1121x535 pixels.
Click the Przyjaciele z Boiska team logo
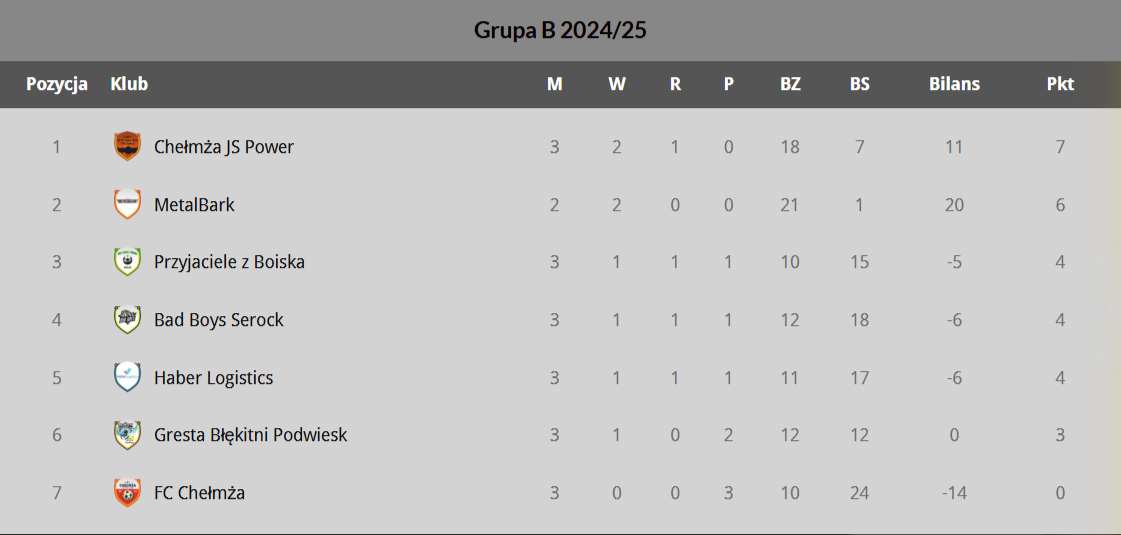[x=127, y=262]
